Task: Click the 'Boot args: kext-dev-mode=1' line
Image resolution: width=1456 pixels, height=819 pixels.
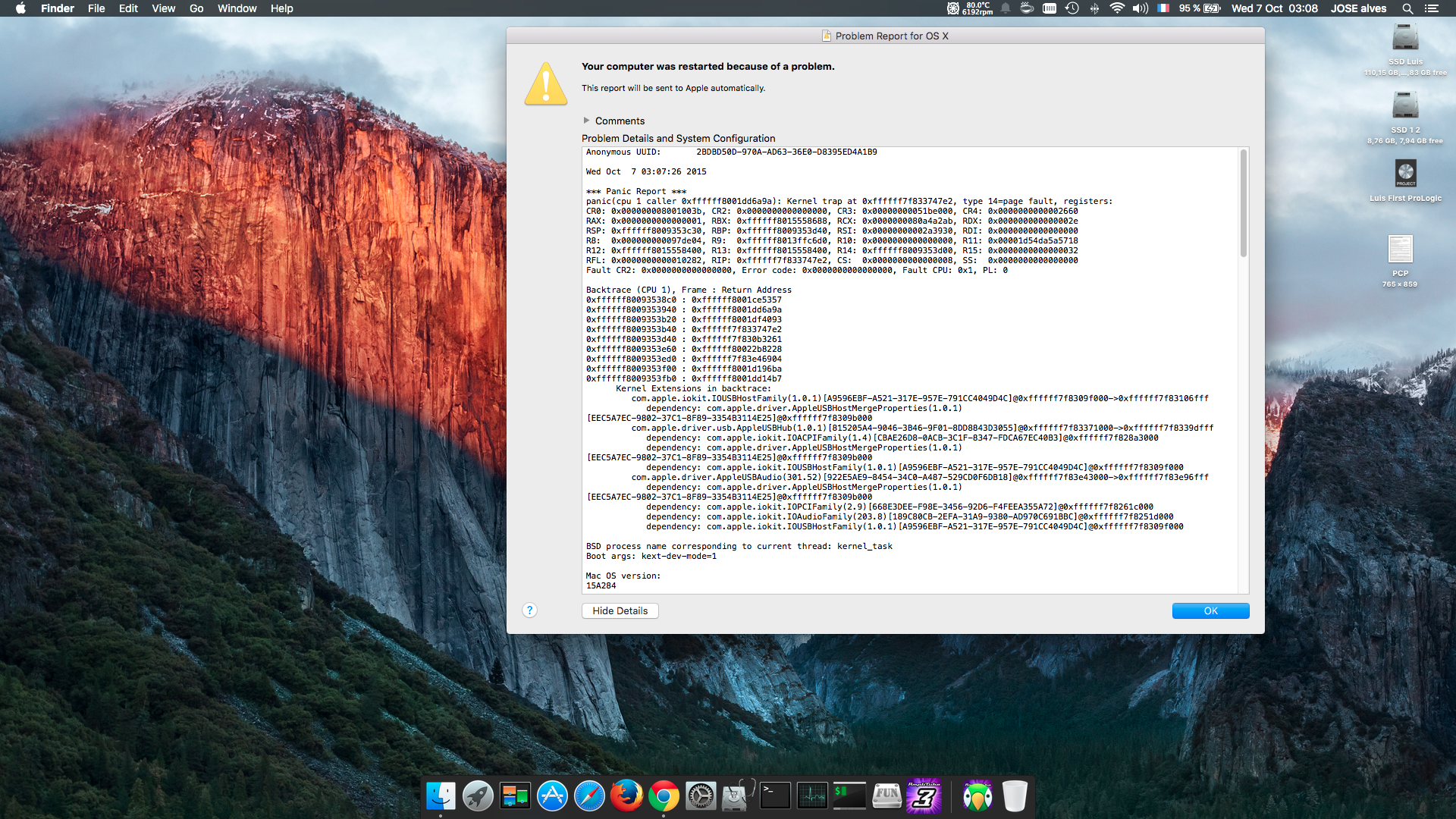Action: (x=651, y=556)
